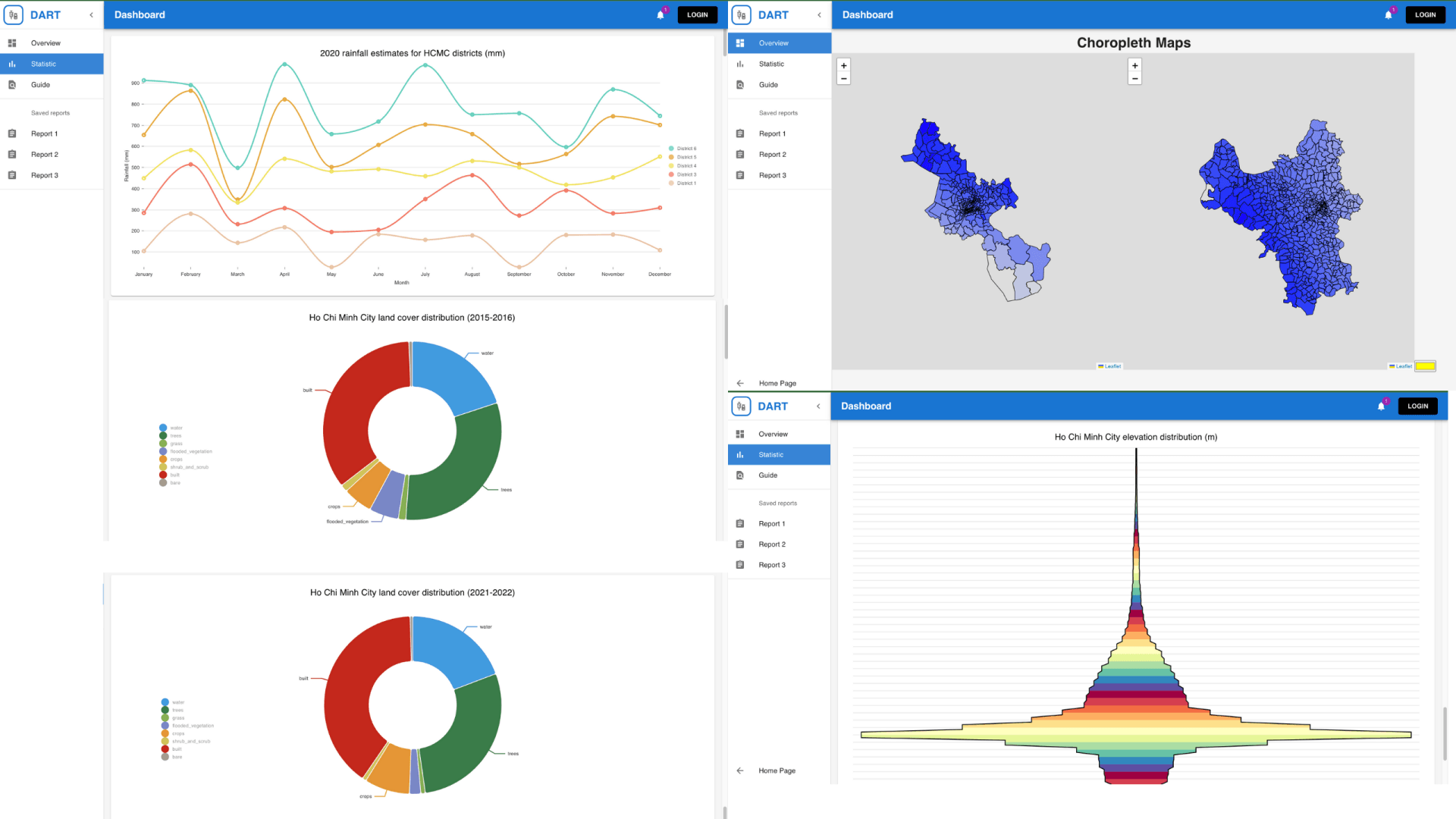
Task: Click the notification bell above elevation chart
Action: coord(1381,406)
